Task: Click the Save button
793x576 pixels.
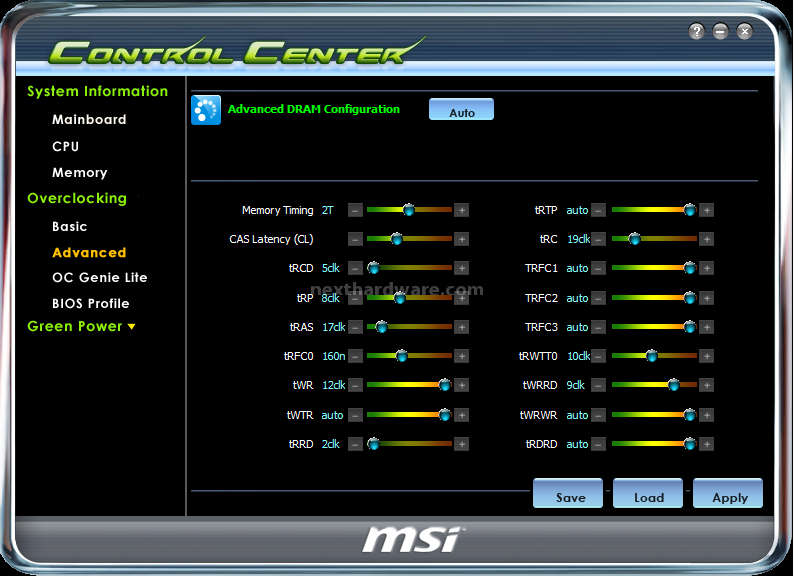Action: (568, 493)
